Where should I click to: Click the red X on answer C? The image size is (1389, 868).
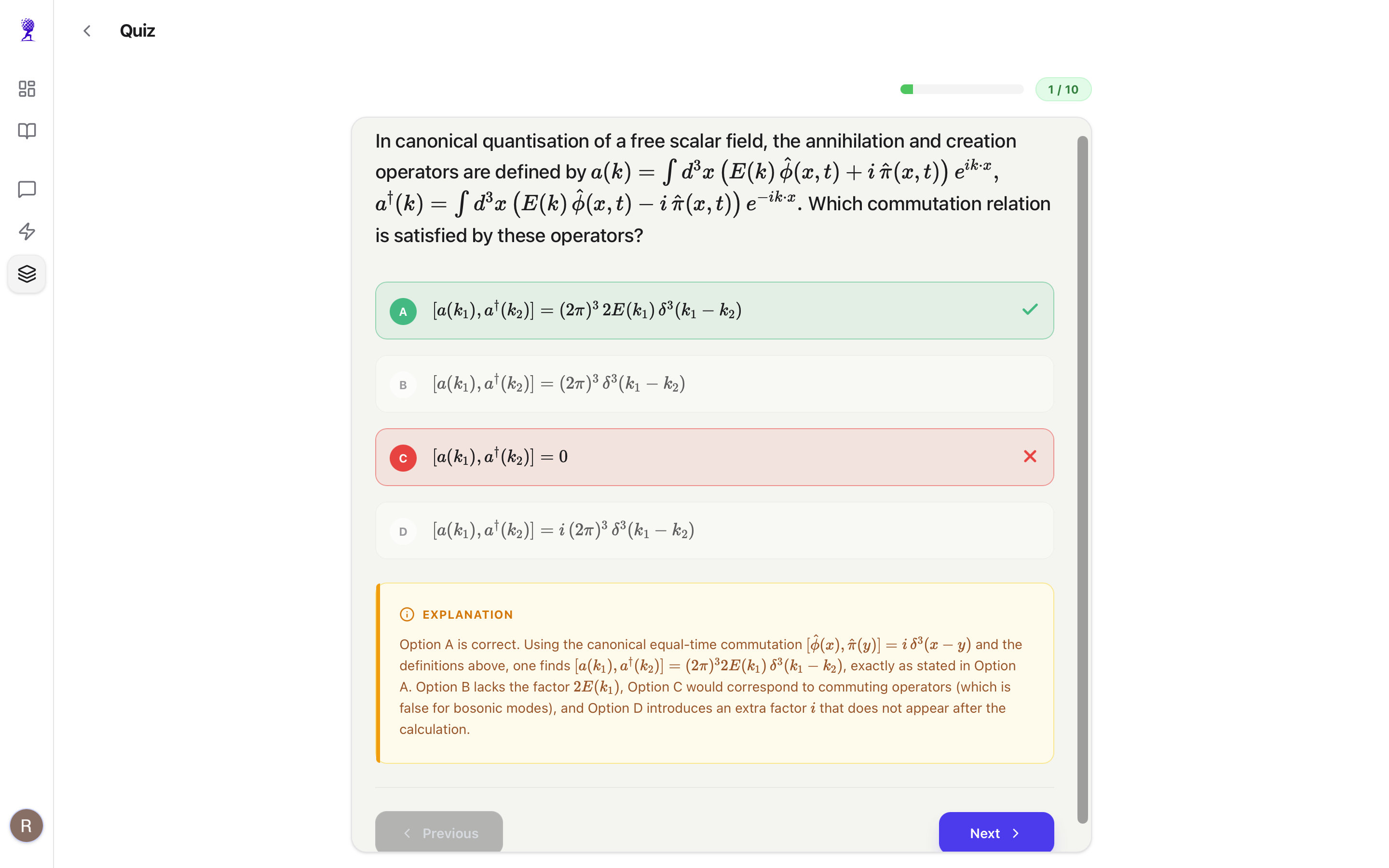pos(1030,456)
